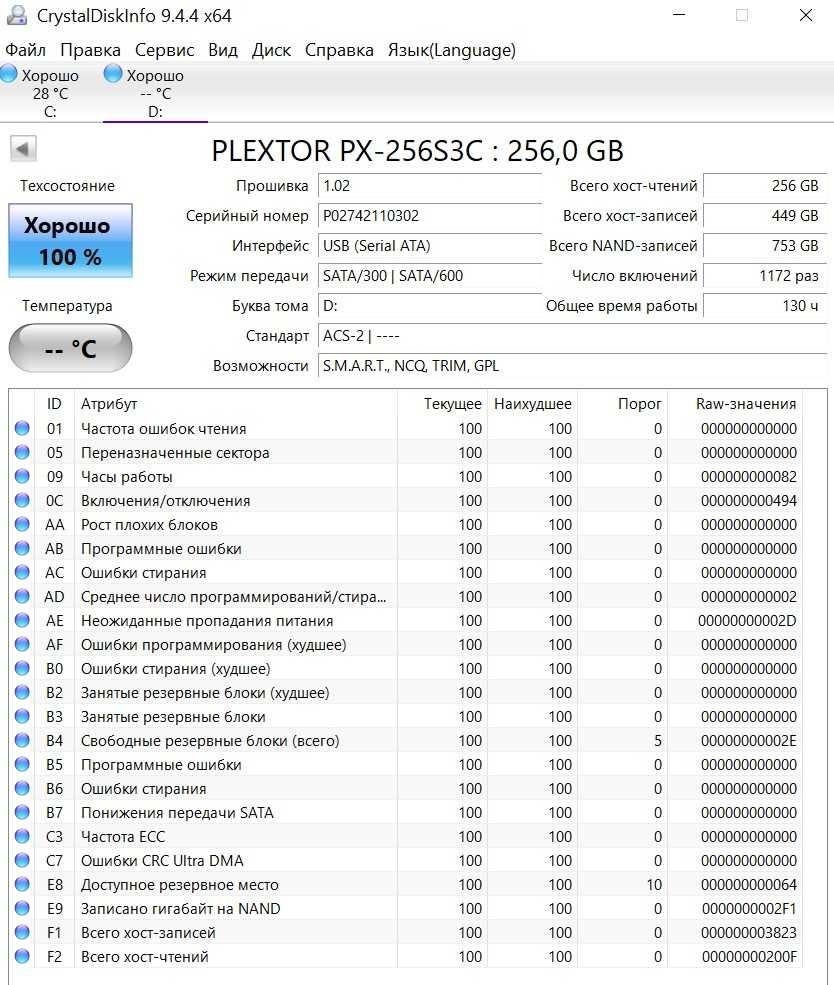This screenshot has width=834, height=985.
Task: Click status orb for F1 Всего хост-записей
Action: pyautogui.click(x=22, y=932)
